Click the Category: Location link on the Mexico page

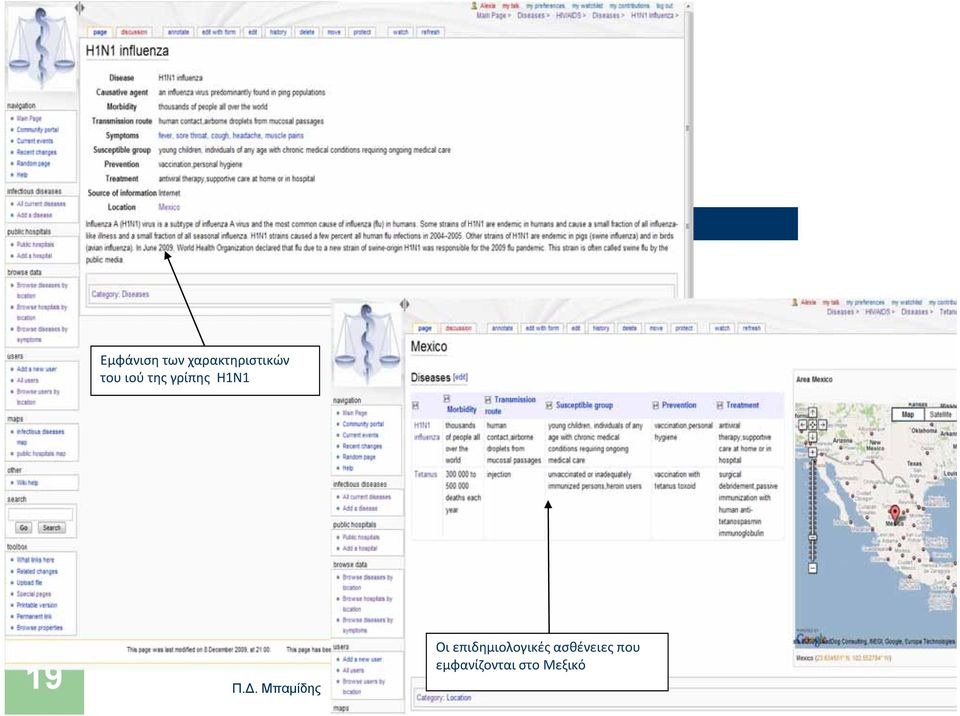(x=444, y=698)
